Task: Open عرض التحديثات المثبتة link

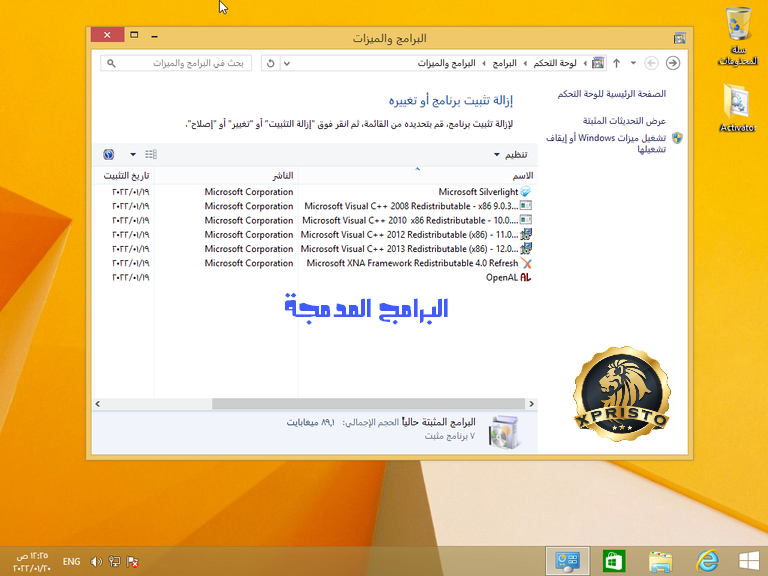Action: coord(624,120)
